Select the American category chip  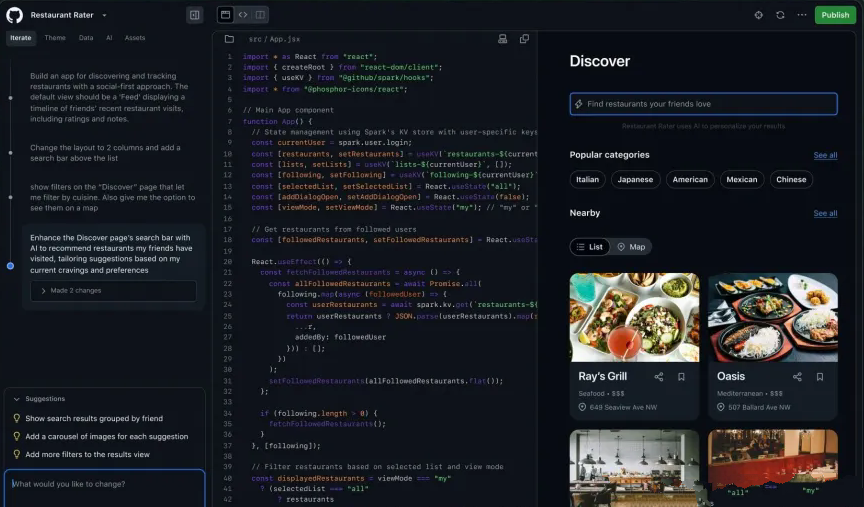690,180
